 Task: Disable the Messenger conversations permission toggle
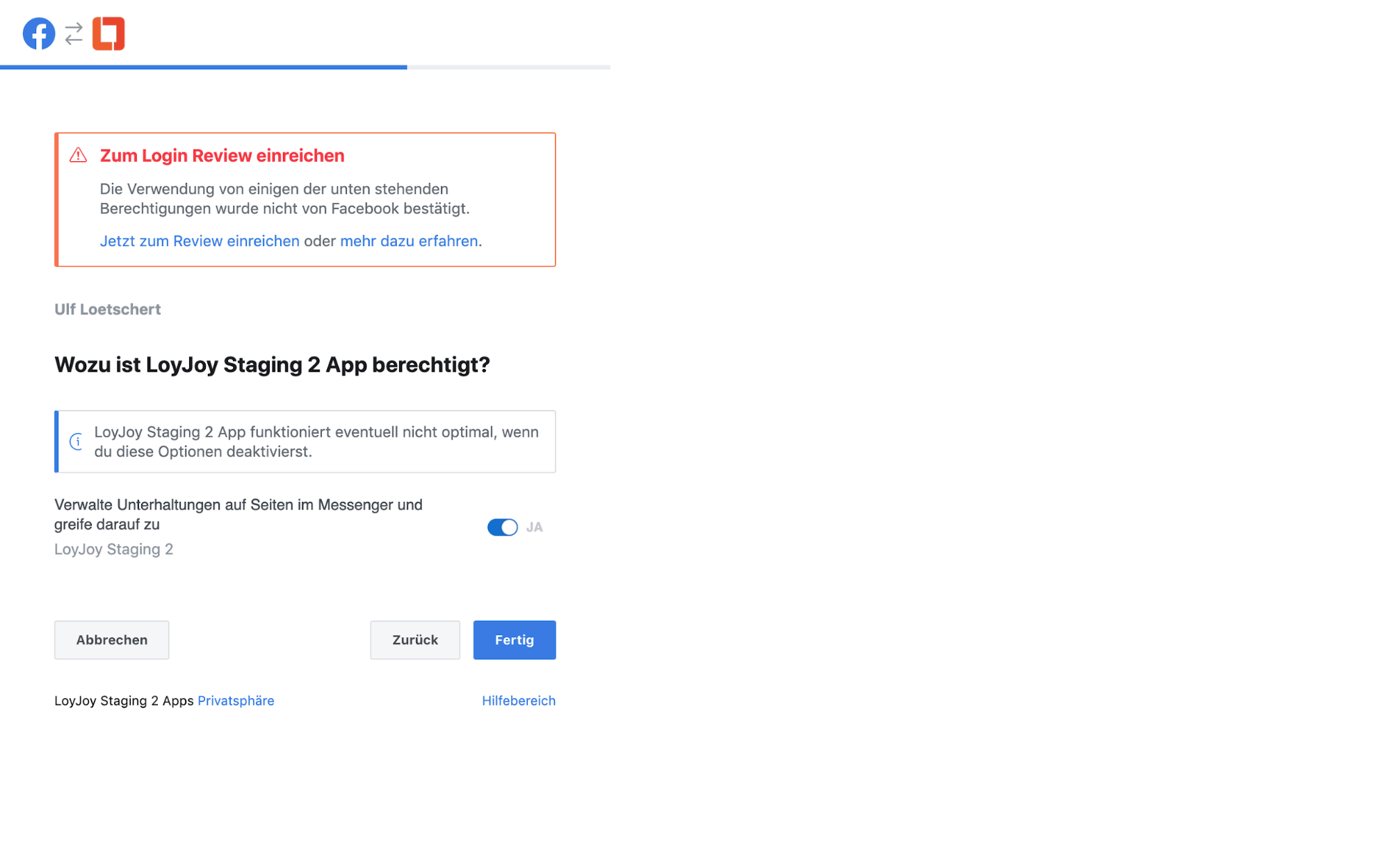(502, 527)
